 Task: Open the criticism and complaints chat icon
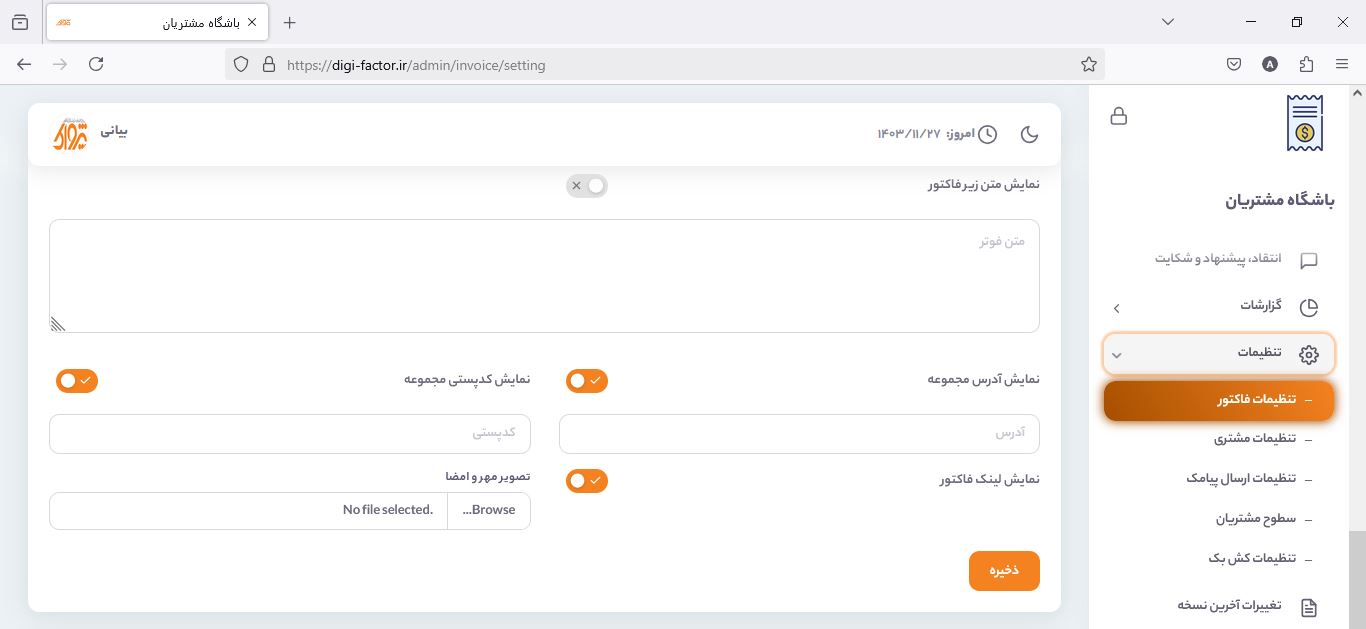(x=1308, y=260)
